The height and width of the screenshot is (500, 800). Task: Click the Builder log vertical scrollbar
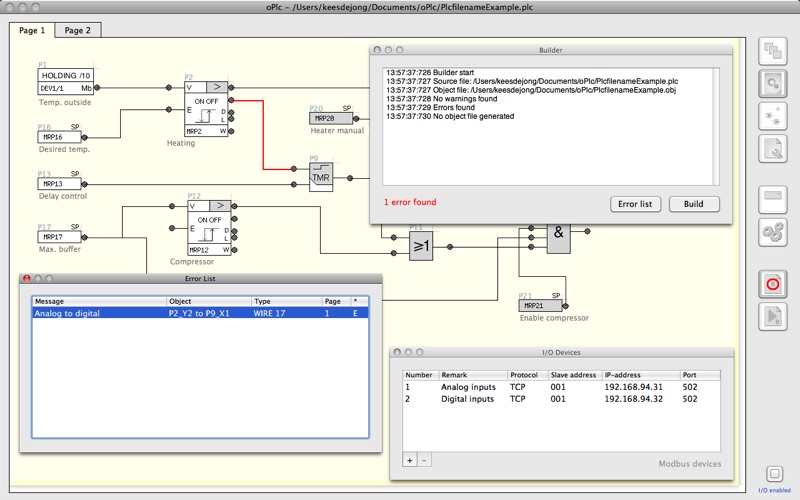(715, 127)
